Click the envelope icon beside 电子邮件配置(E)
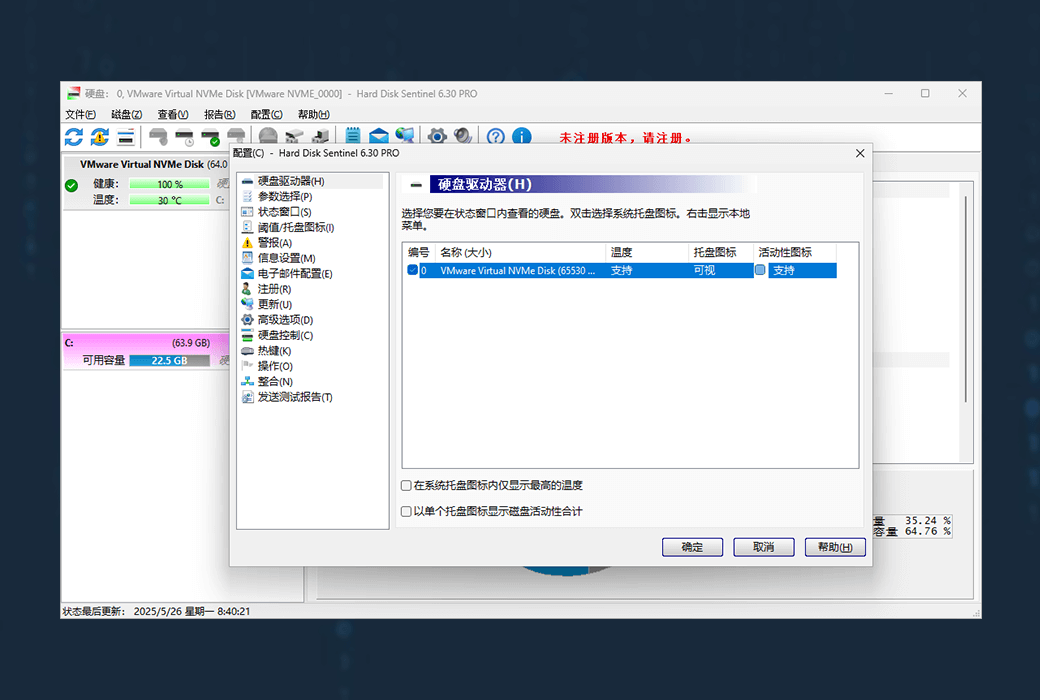The height and width of the screenshot is (700, 1040). (247, 273)
